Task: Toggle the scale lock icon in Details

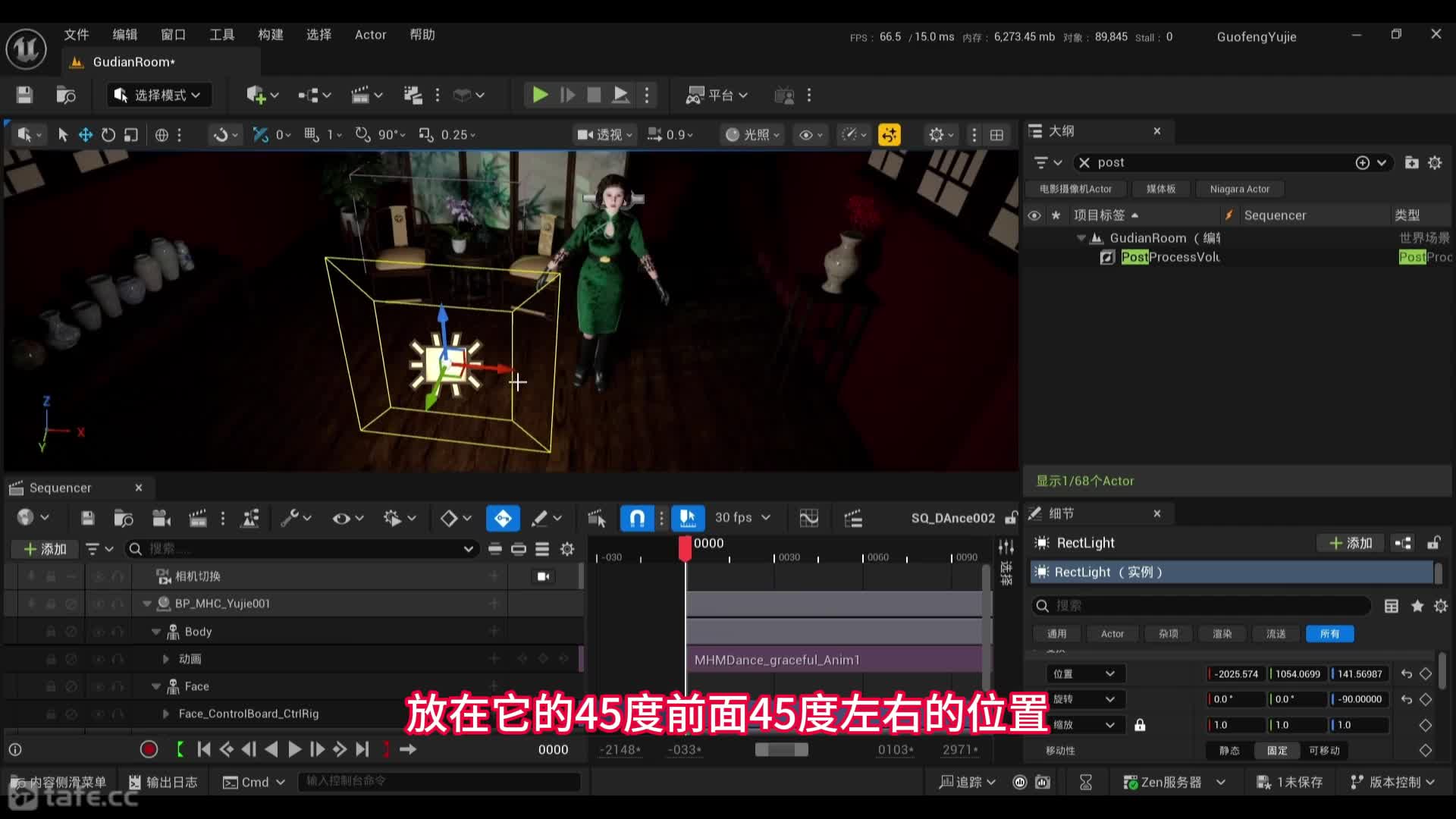Action: pos(1140,725)
